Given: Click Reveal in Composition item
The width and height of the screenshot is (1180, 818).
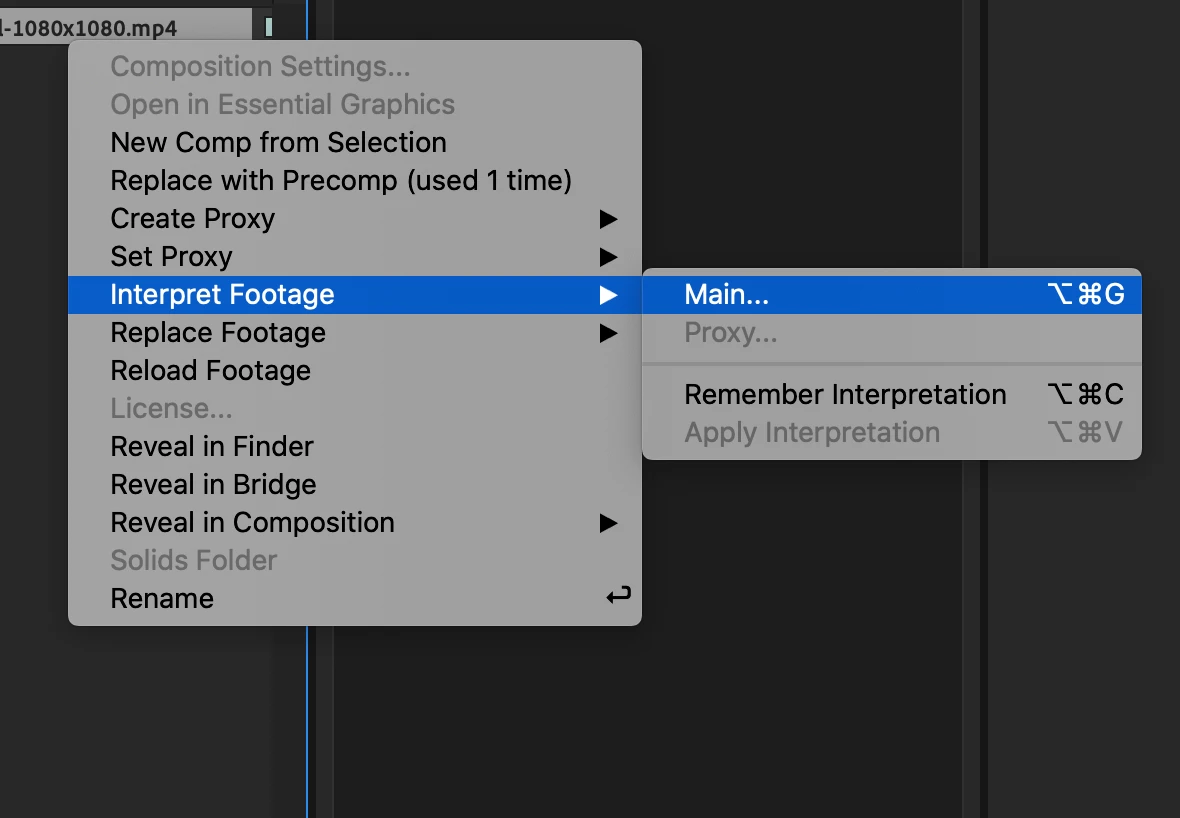Looking at the screenshot, I should tap(252, 523).
